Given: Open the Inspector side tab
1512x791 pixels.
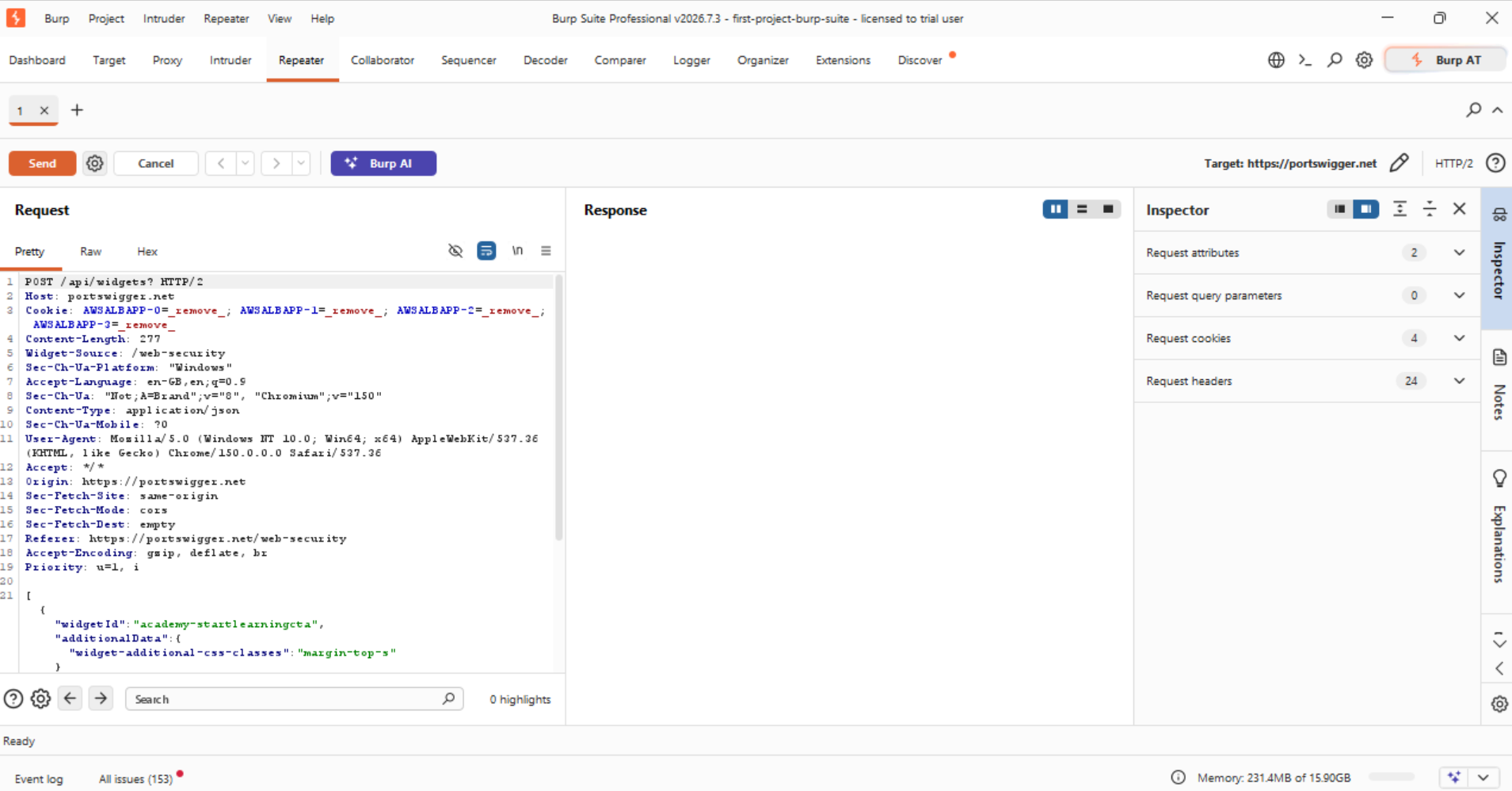Looking at the screenshot, I should click(x=1498, y=258).
